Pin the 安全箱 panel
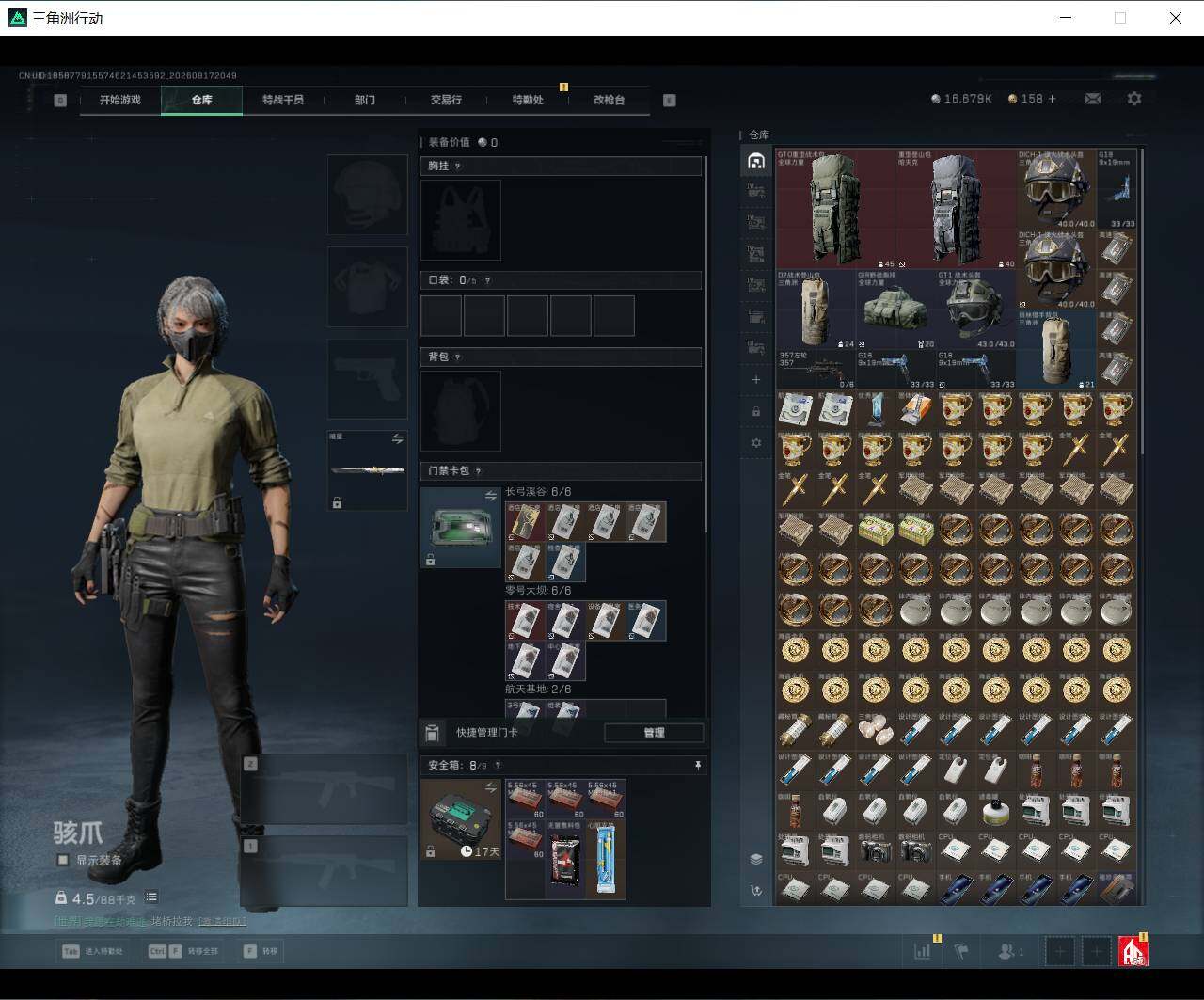 click(x=697, y=766)
